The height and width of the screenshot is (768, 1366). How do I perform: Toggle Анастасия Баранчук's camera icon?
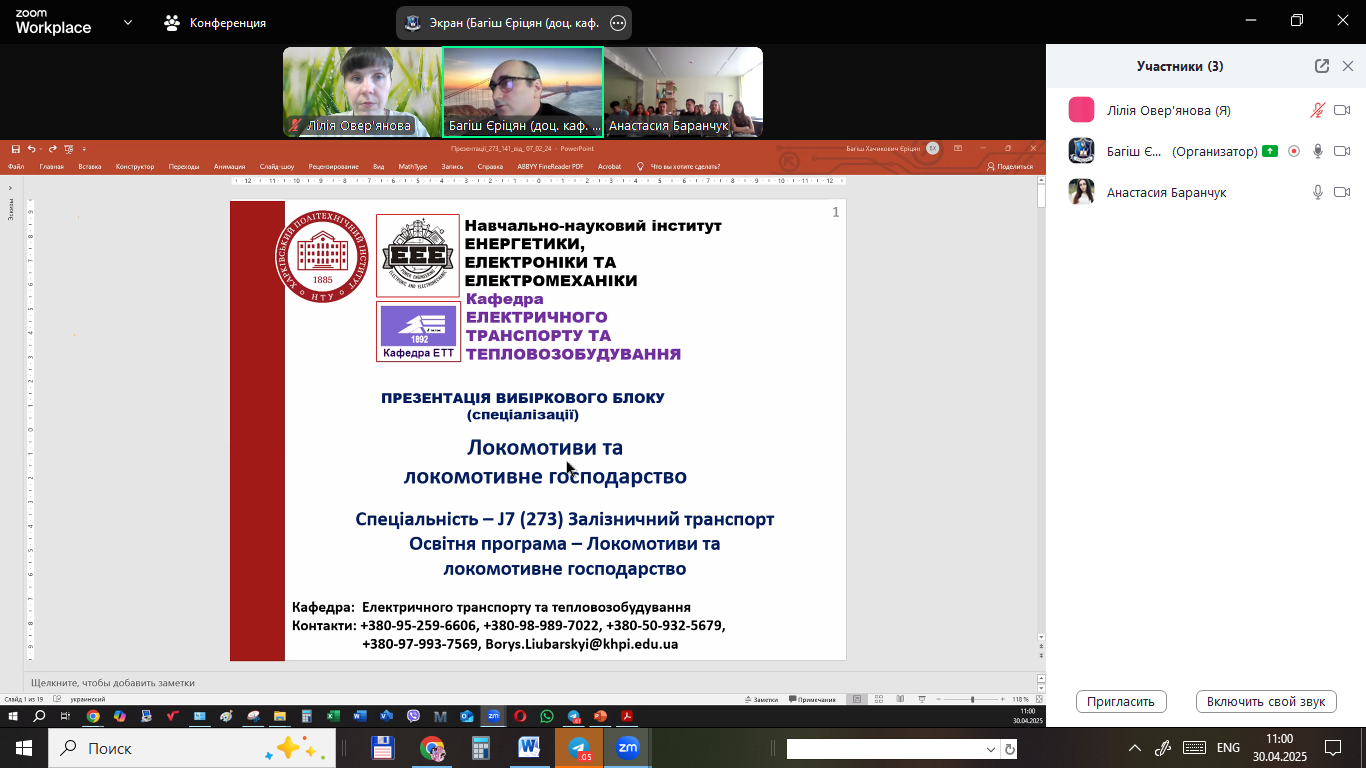(1342, 192)
